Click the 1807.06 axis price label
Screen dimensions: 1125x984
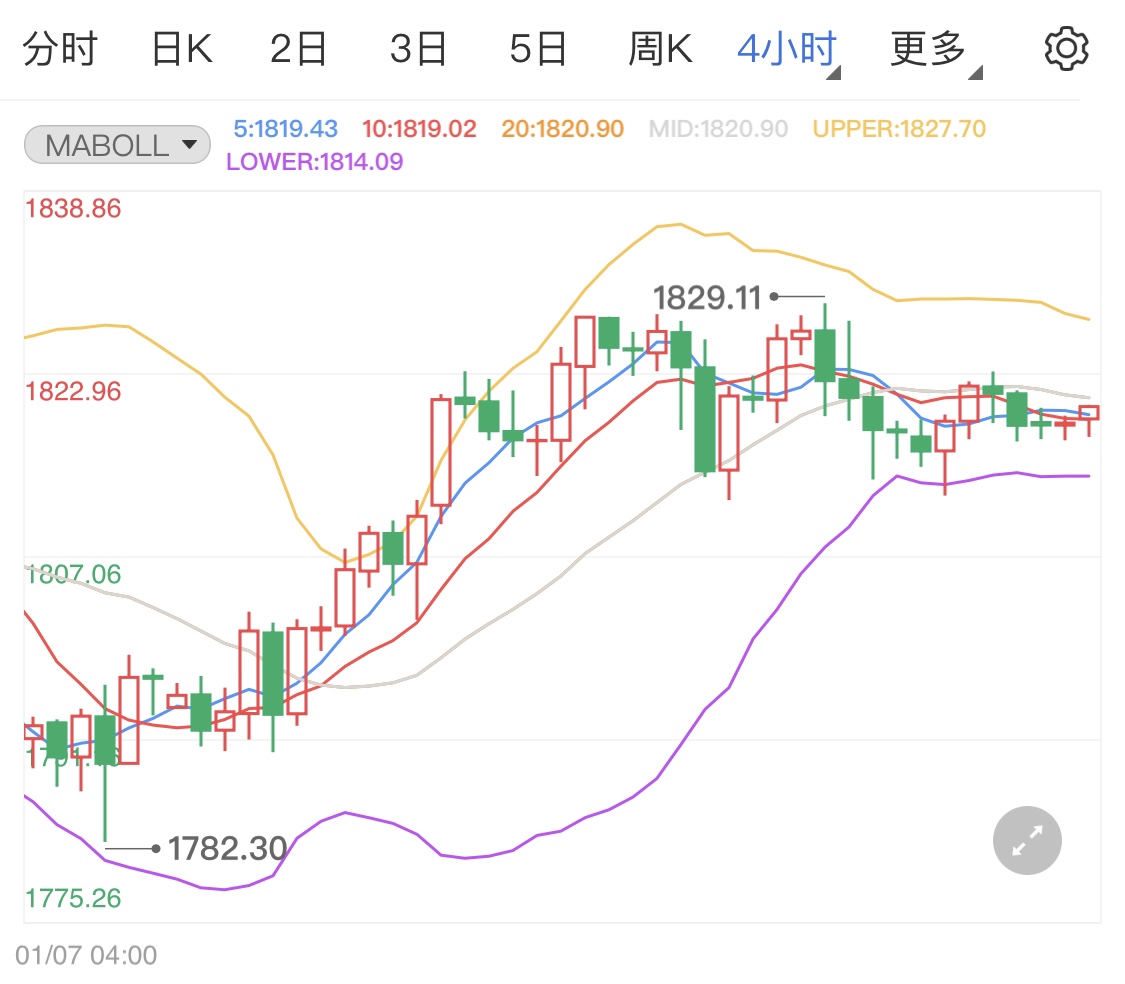[x=73, y=574]
